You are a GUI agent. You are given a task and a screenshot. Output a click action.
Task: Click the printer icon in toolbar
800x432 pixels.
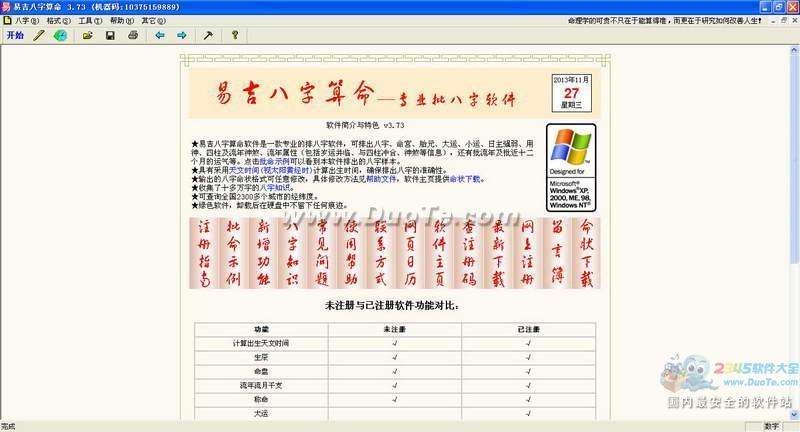point(132,35)
